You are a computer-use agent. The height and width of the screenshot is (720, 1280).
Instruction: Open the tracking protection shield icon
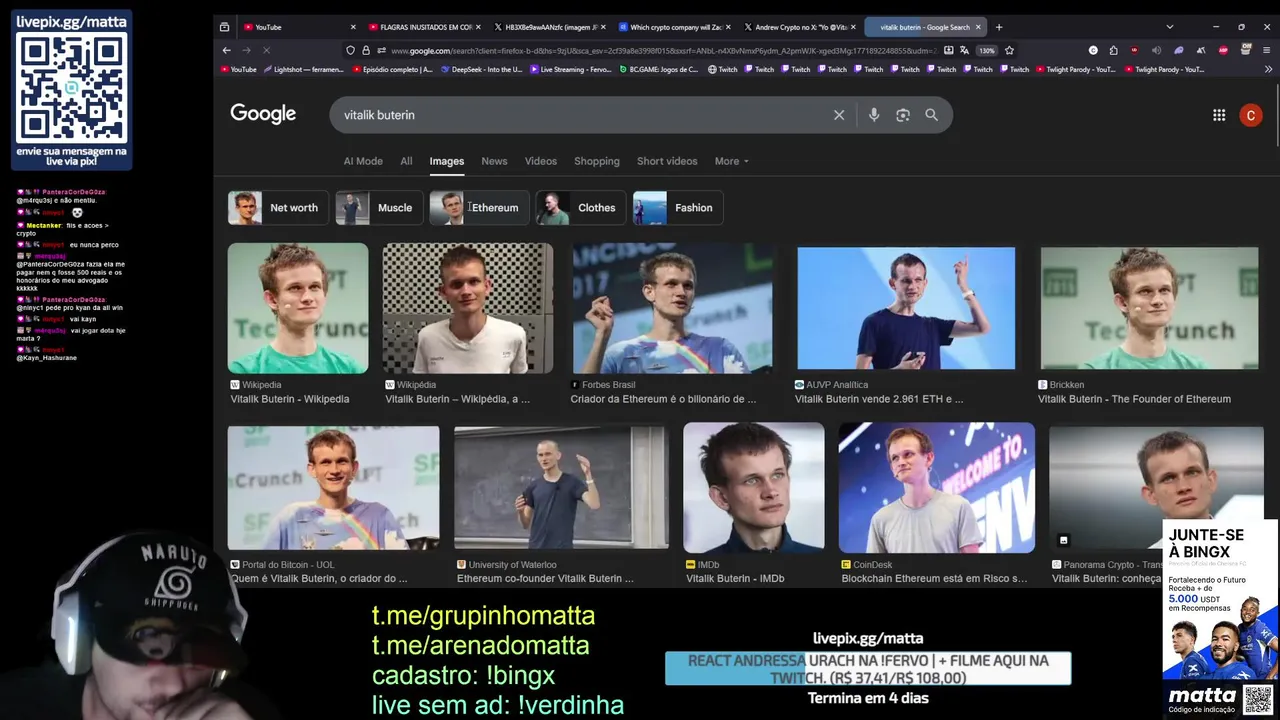350,50
